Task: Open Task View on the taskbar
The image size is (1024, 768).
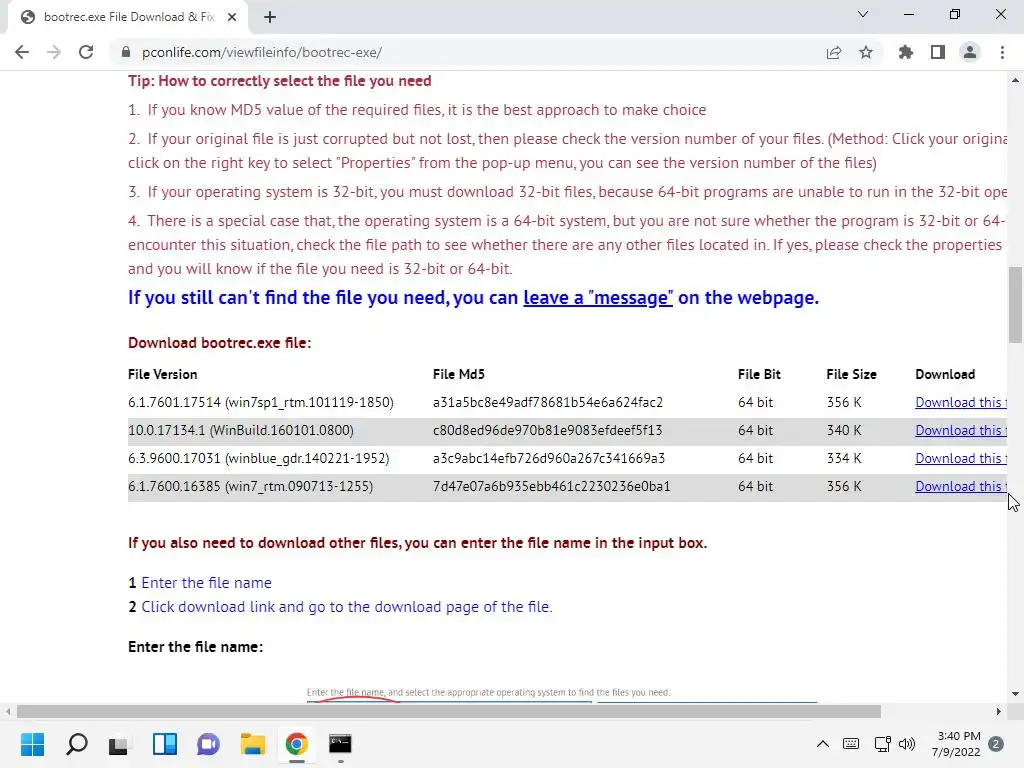Action: [120, 744]
